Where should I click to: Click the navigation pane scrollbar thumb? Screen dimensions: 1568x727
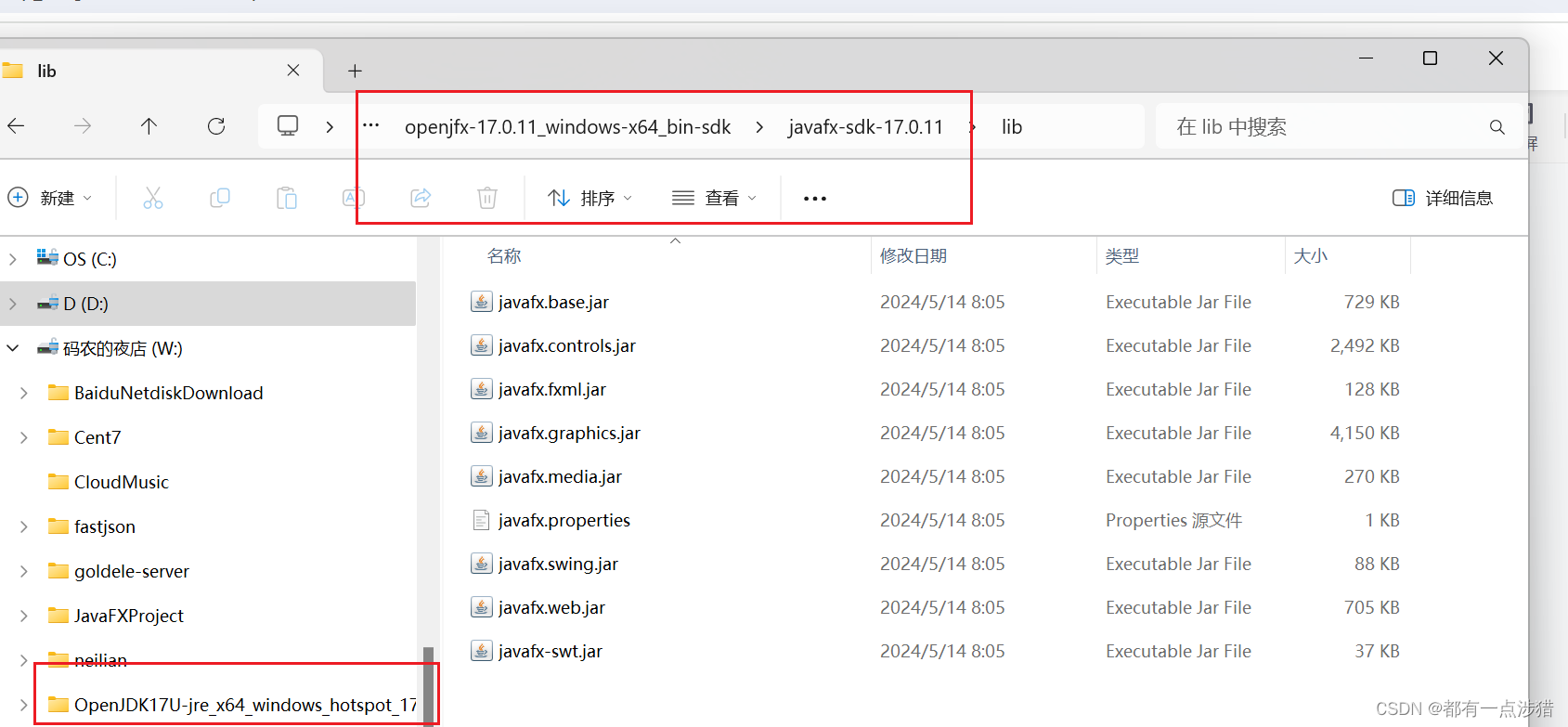(x=428, y=685)
